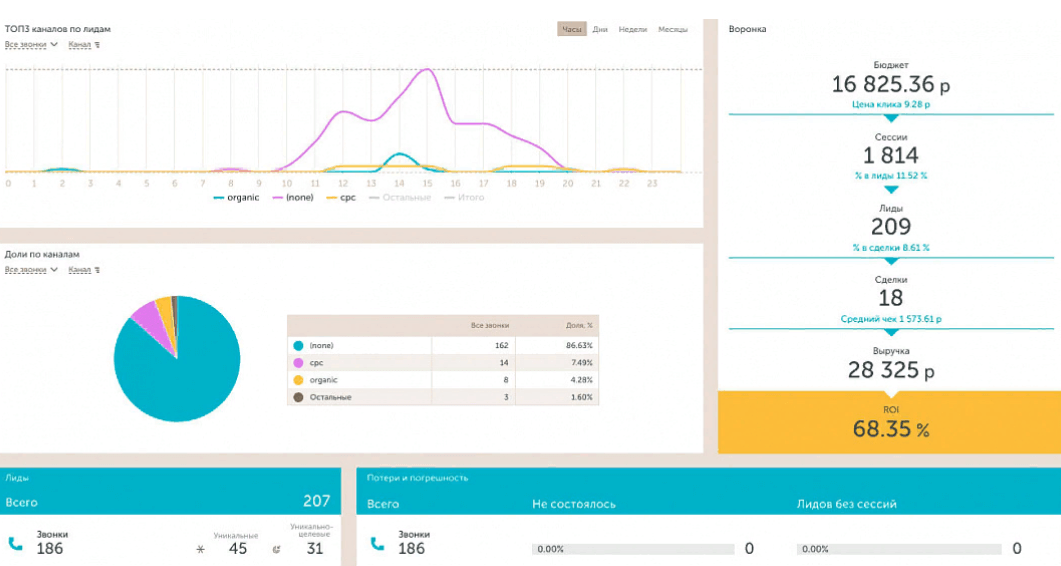Image resolution: width=1061 pixels, height=566 pixels.
Task: Toggle the organic series in the chart legend
Action: [236, 198]
